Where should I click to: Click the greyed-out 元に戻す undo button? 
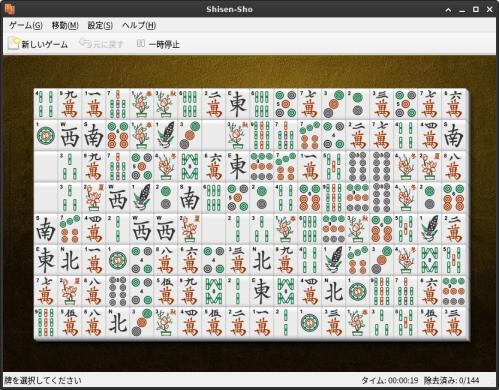(101, 44)
